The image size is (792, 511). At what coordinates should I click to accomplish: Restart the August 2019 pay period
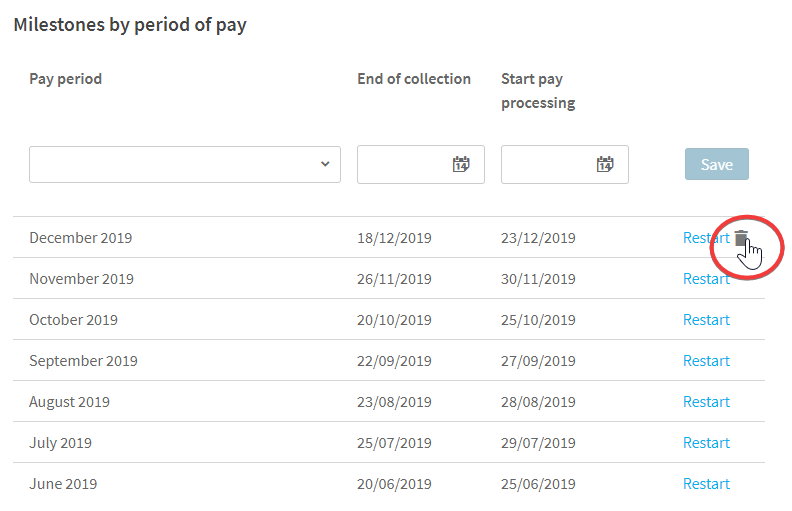(x=706, y=402)
